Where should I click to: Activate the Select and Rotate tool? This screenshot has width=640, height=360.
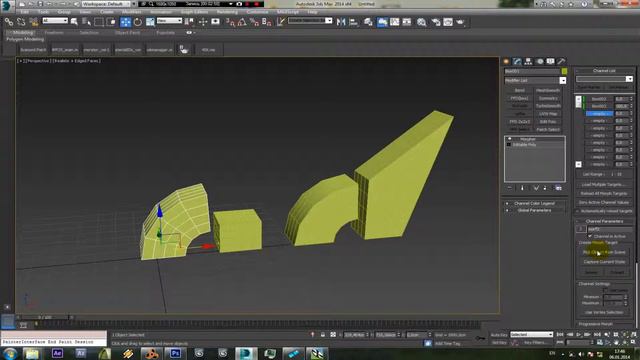138,22
